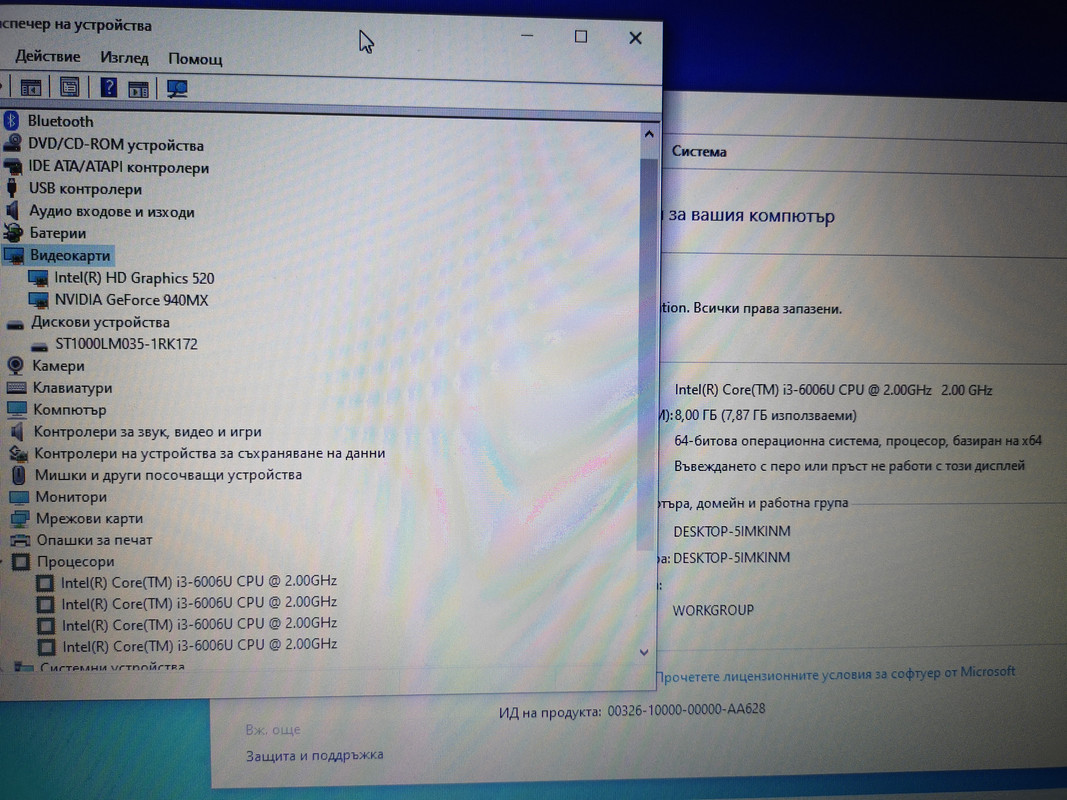This screenshot has height=800, width=1067.
Task: Open Защита и поддръжка in System window
Action: [x=314, y=755]
